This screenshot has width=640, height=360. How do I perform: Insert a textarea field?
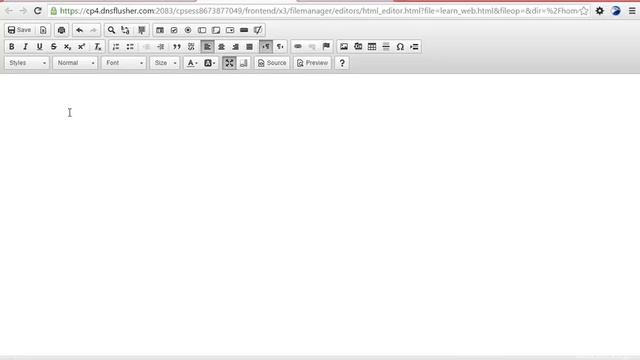tap(216, 30)
